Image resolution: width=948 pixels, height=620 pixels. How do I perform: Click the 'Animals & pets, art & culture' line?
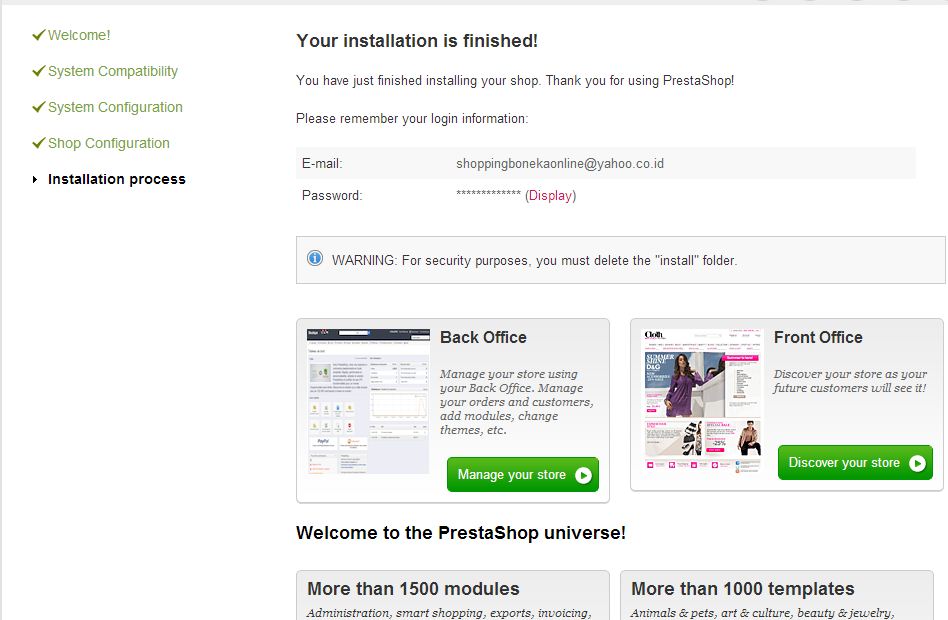763,613
